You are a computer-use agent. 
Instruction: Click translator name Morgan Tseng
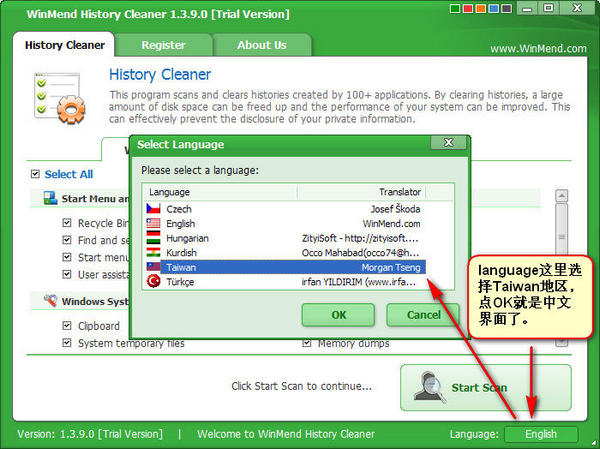click(x=391, y=267)
